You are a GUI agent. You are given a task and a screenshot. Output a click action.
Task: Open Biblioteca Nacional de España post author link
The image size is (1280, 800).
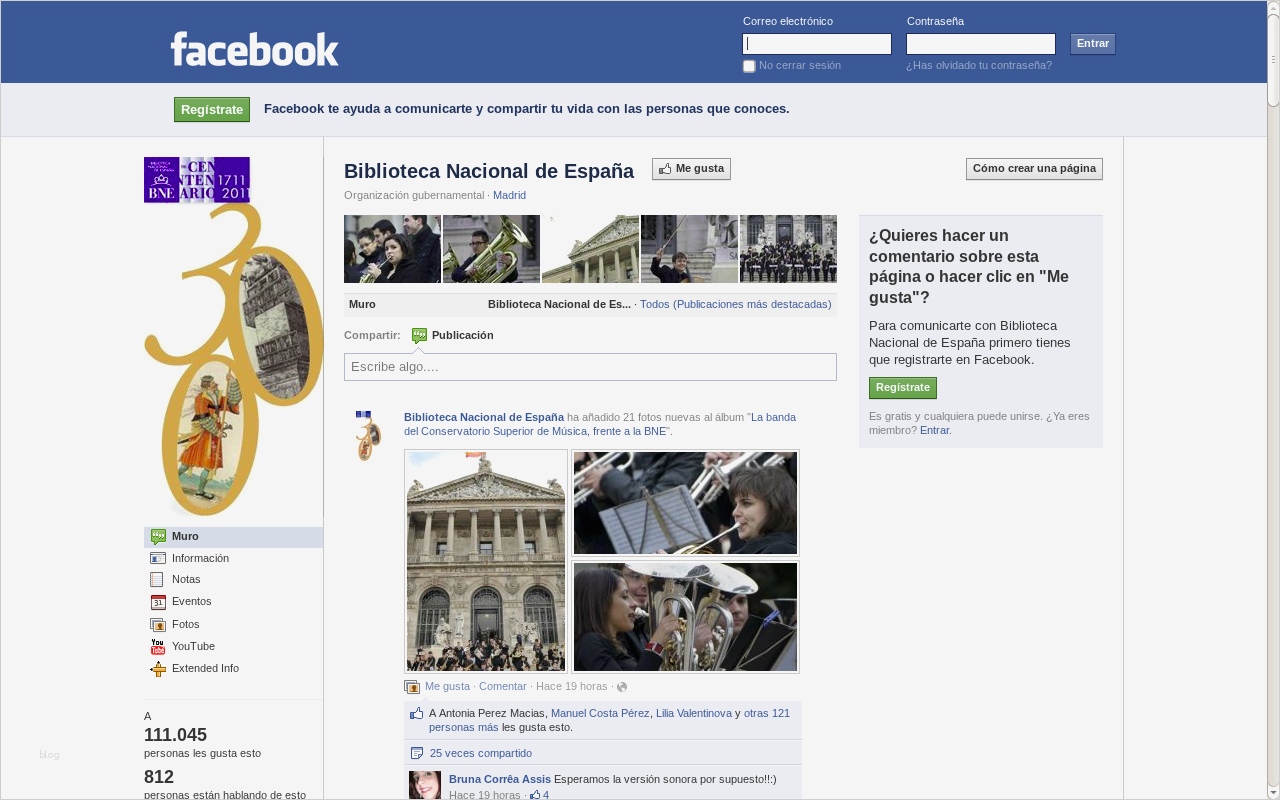coord(484,417)
